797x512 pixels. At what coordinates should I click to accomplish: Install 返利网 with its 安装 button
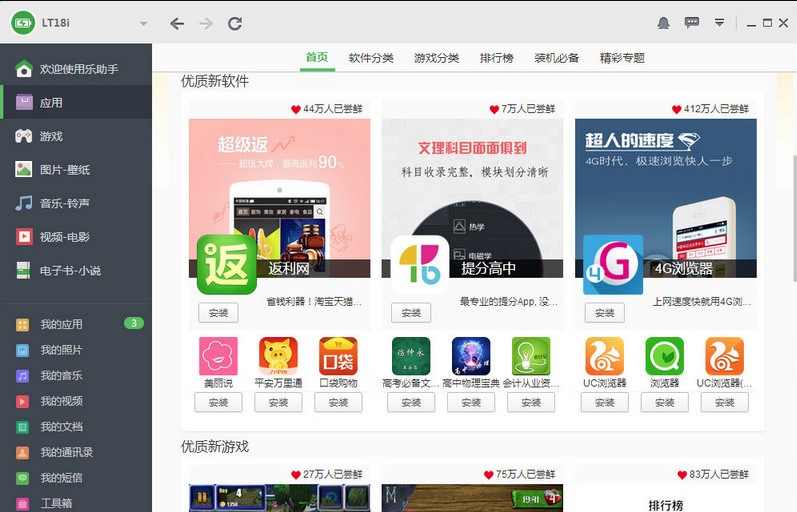tap(218, 313)
